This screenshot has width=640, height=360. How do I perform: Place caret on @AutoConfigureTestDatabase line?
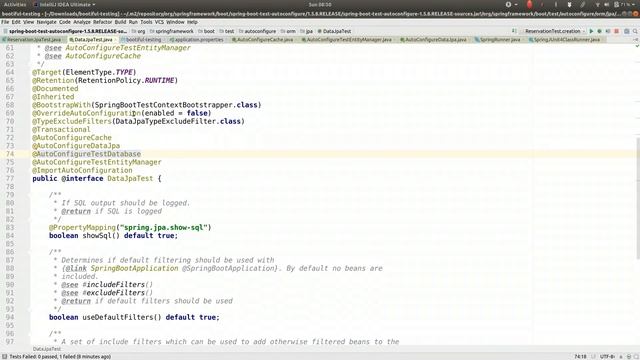click(87, 154)
